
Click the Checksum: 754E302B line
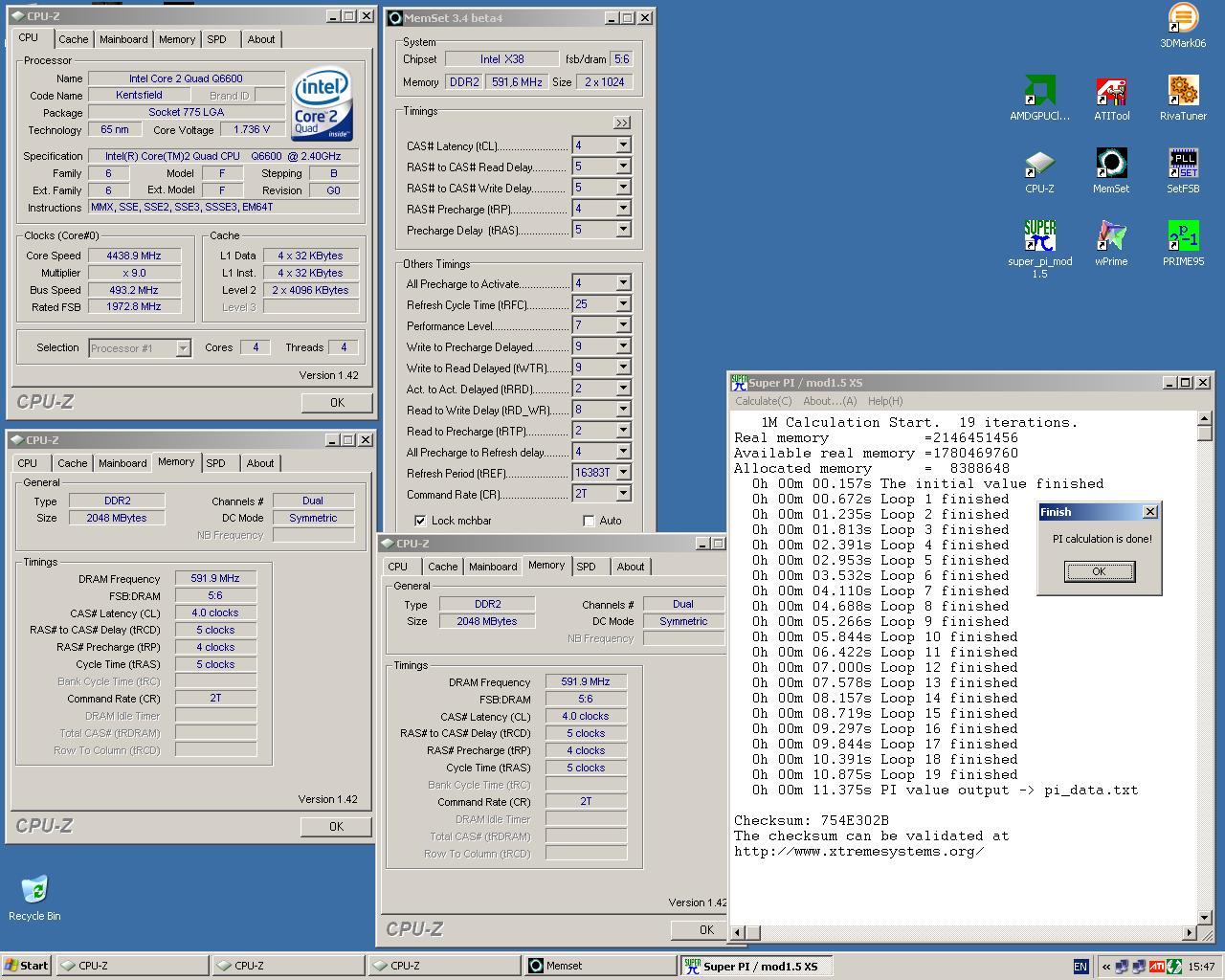click(x=812, y=820)
